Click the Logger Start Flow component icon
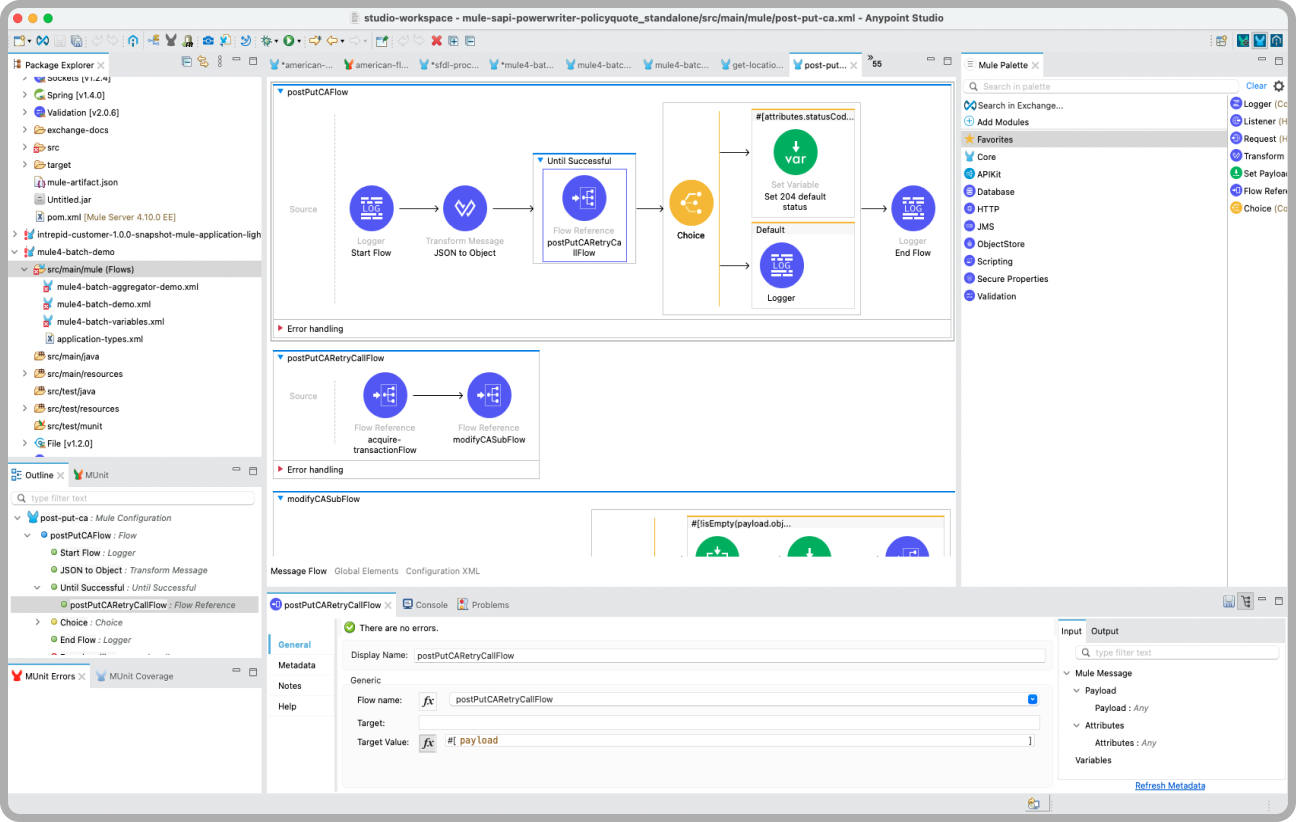This screenshot has height=822, width=1296. (371, 208)
